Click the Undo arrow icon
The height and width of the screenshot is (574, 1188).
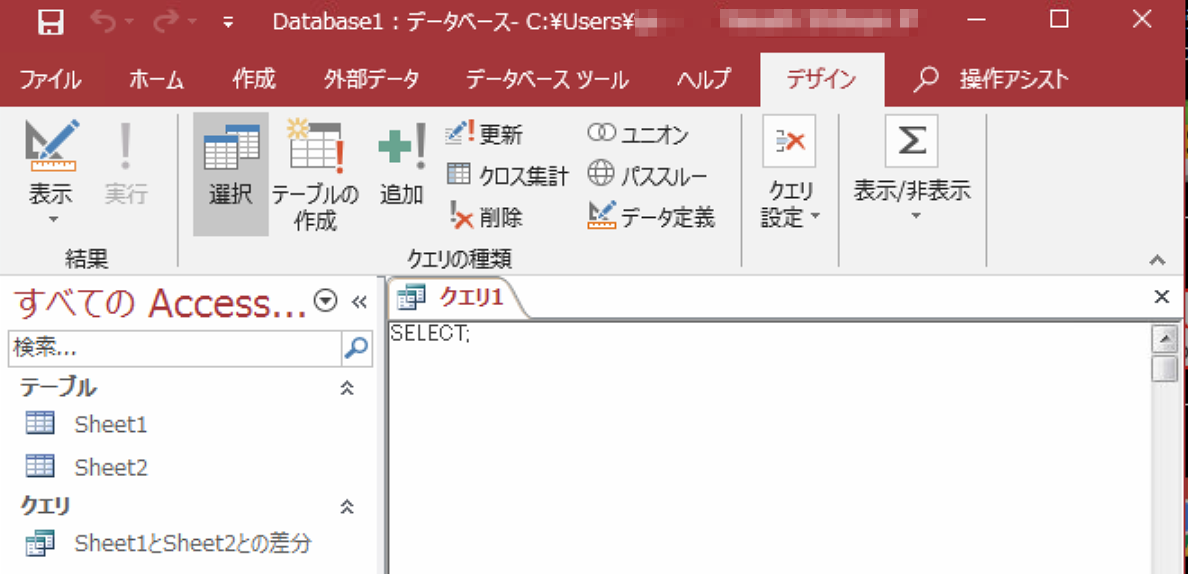103,20
